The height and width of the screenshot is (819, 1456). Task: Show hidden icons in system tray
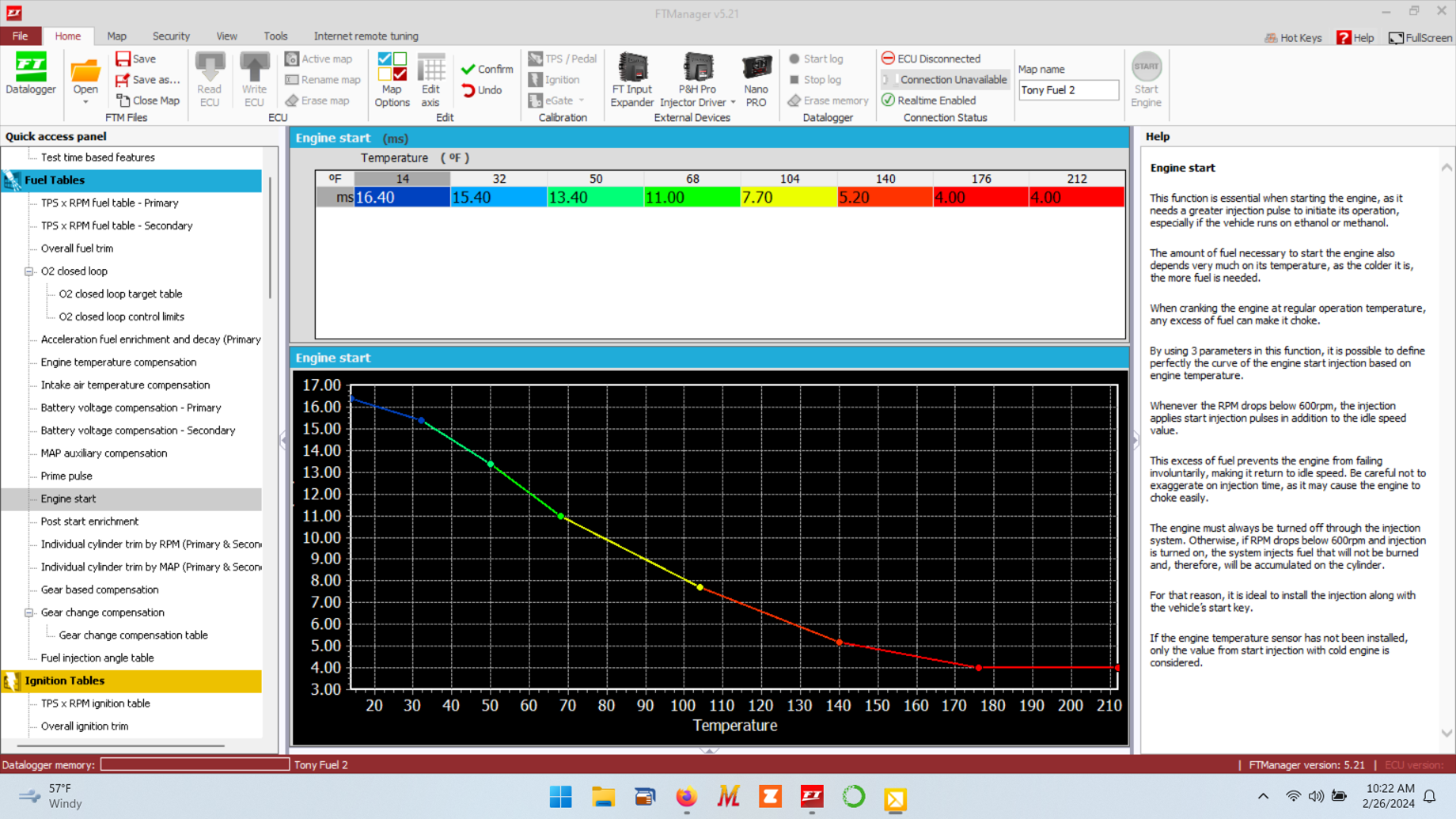(x=1263, y=796)
